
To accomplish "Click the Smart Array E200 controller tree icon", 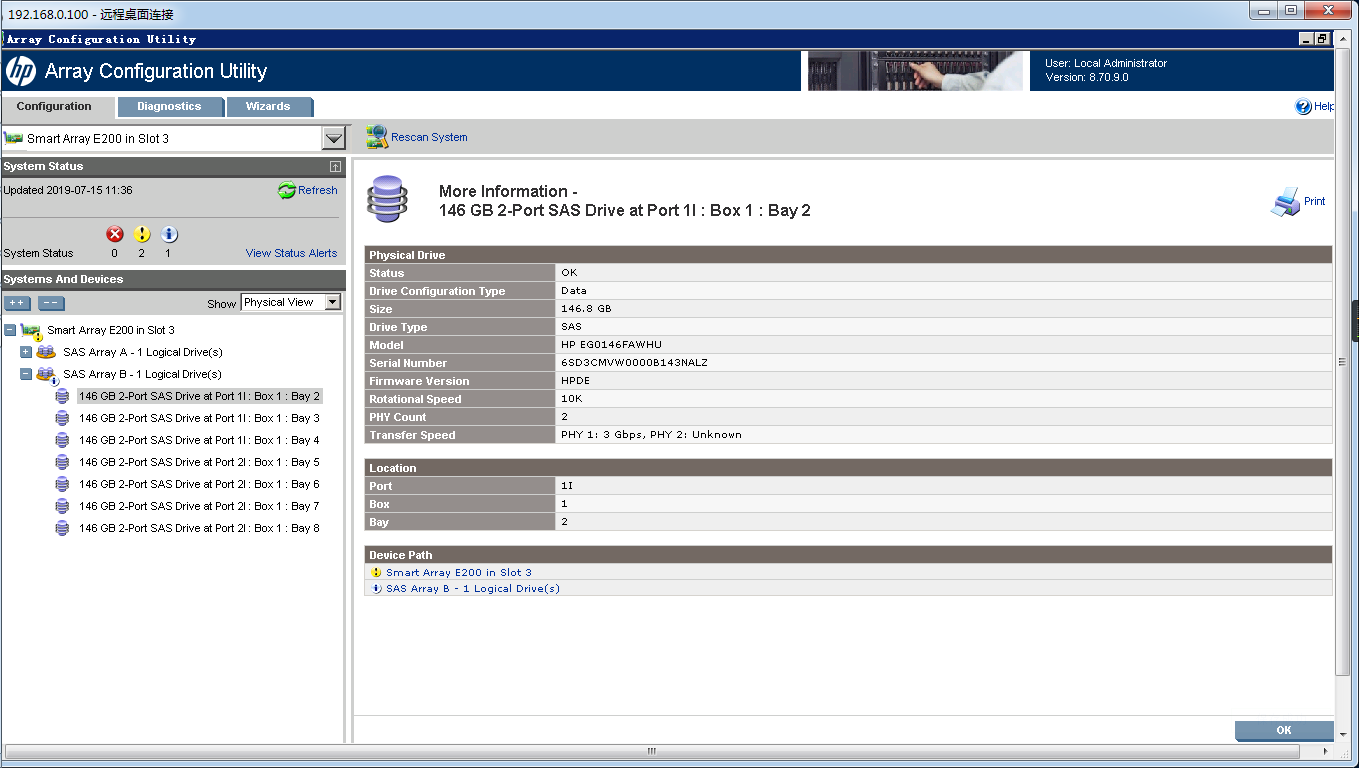I will (31, 331).
